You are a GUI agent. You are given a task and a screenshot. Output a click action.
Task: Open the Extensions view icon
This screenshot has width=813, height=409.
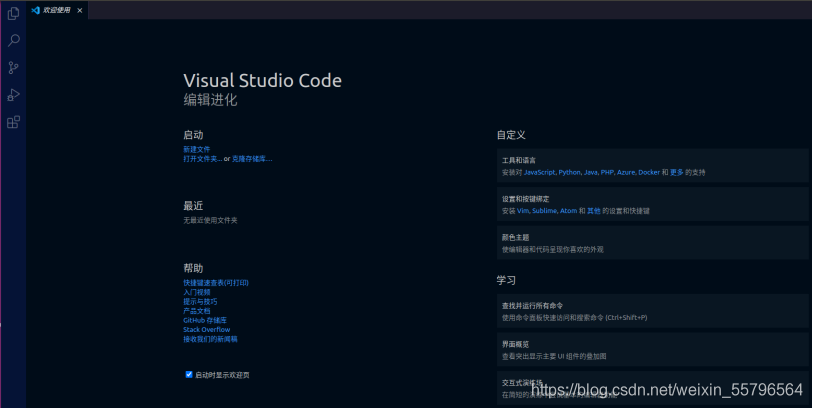pyautogui.click(x=13, y=122)
